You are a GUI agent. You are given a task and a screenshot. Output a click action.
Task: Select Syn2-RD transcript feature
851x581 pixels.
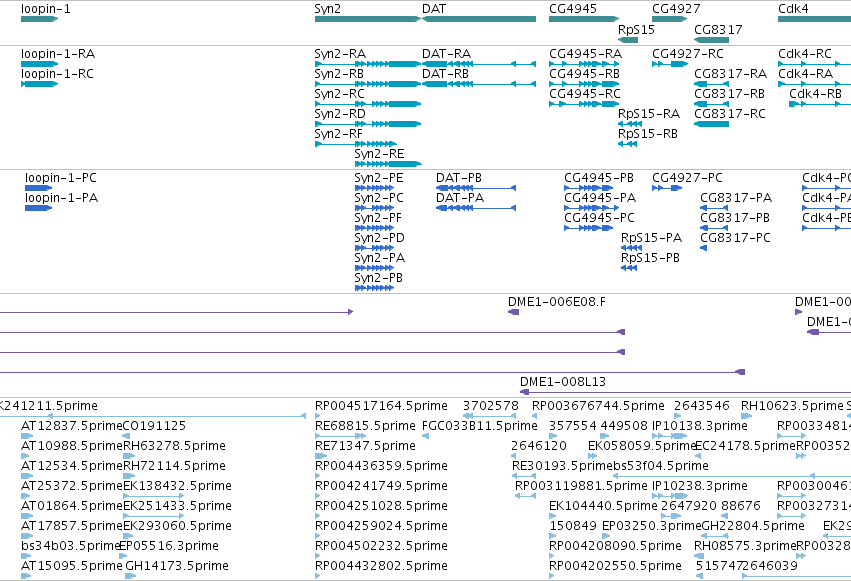click(367, 124)
